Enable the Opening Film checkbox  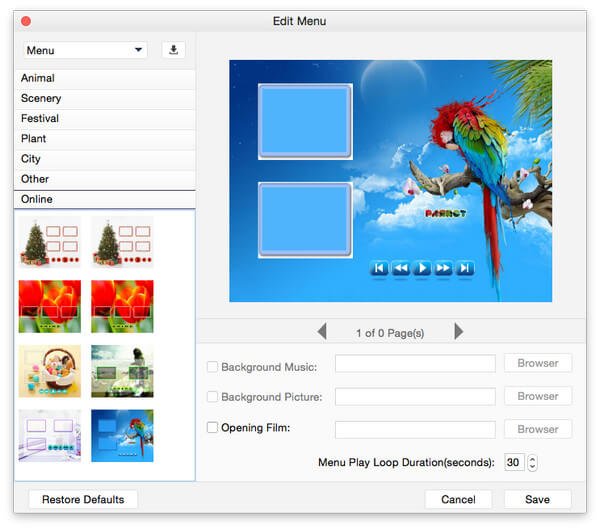(212, 427)
